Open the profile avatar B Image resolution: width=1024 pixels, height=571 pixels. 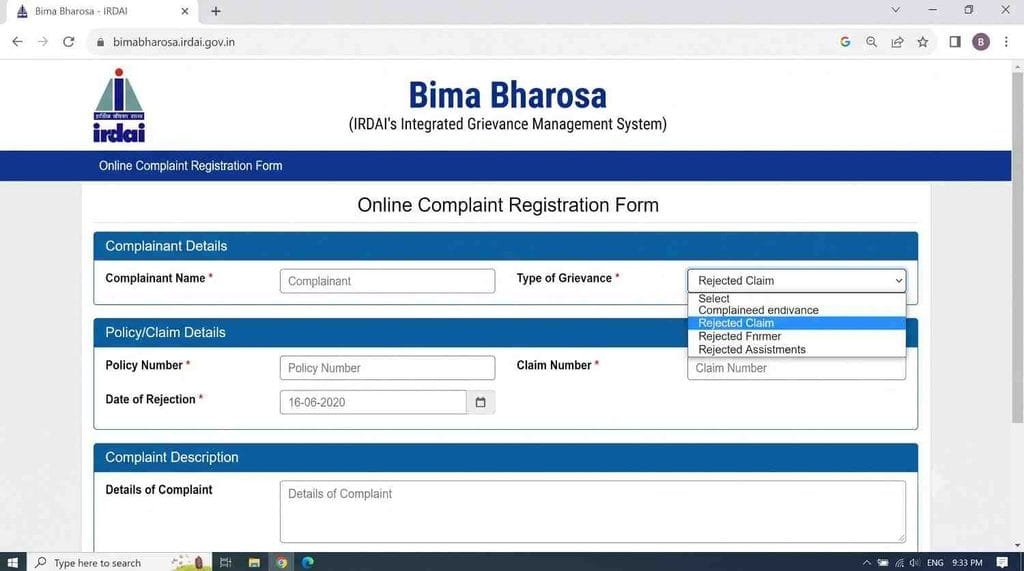[x=980, y=42]
